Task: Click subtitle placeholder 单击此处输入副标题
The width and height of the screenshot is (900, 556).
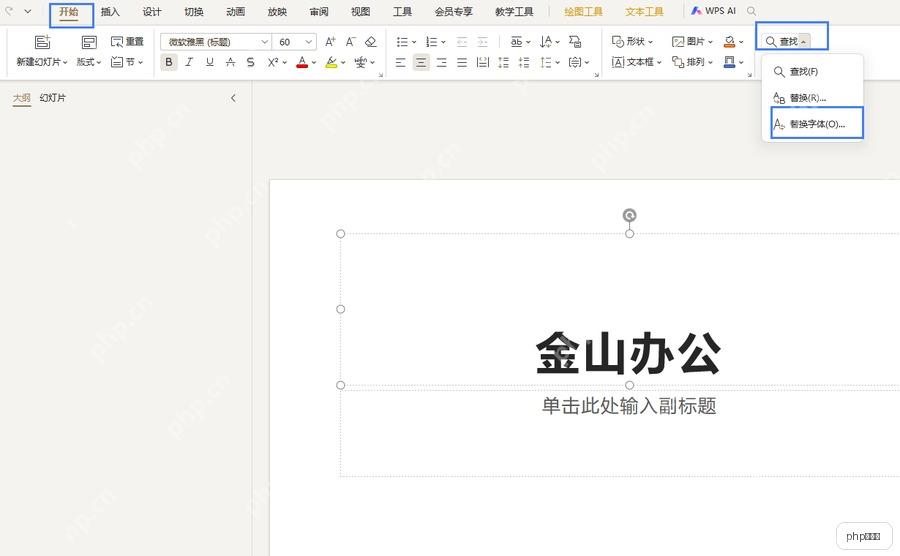Action: [x=629, y=406]
